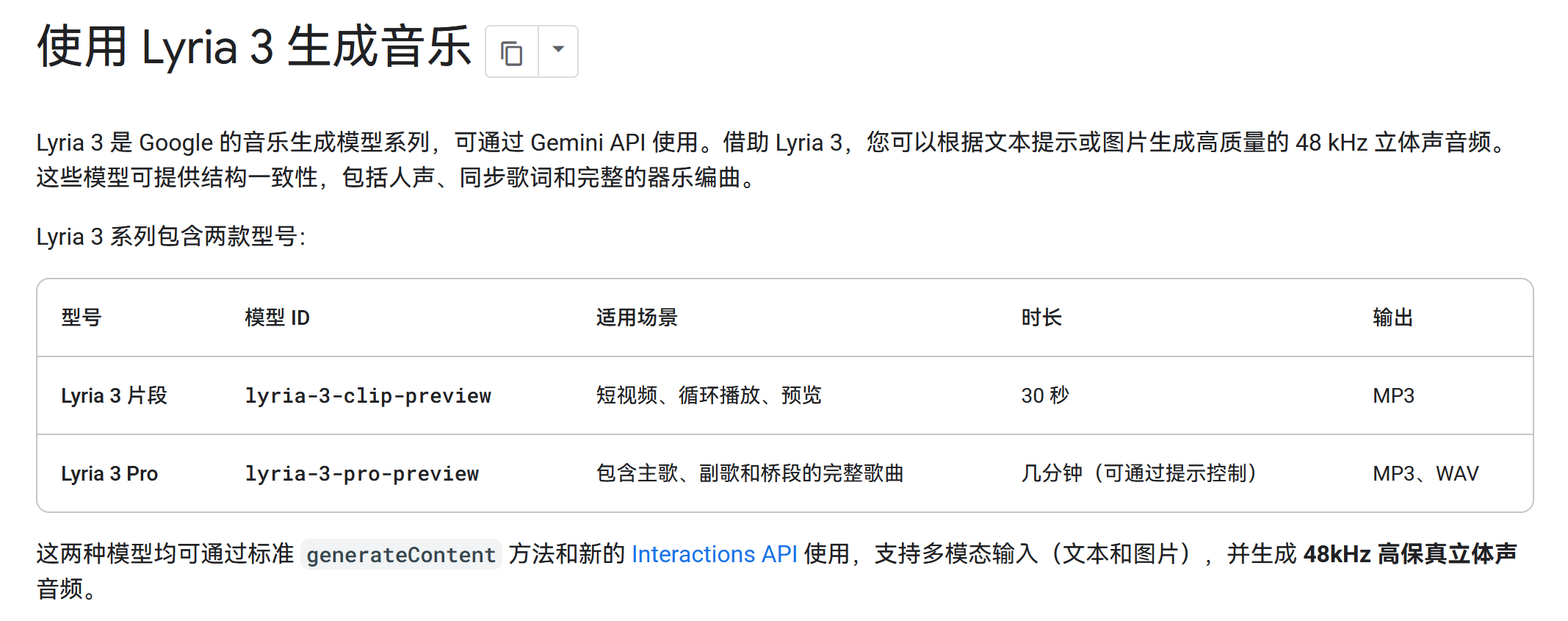Click the page title 使用 Lyria 3 生成音乐

coord(254,48)
